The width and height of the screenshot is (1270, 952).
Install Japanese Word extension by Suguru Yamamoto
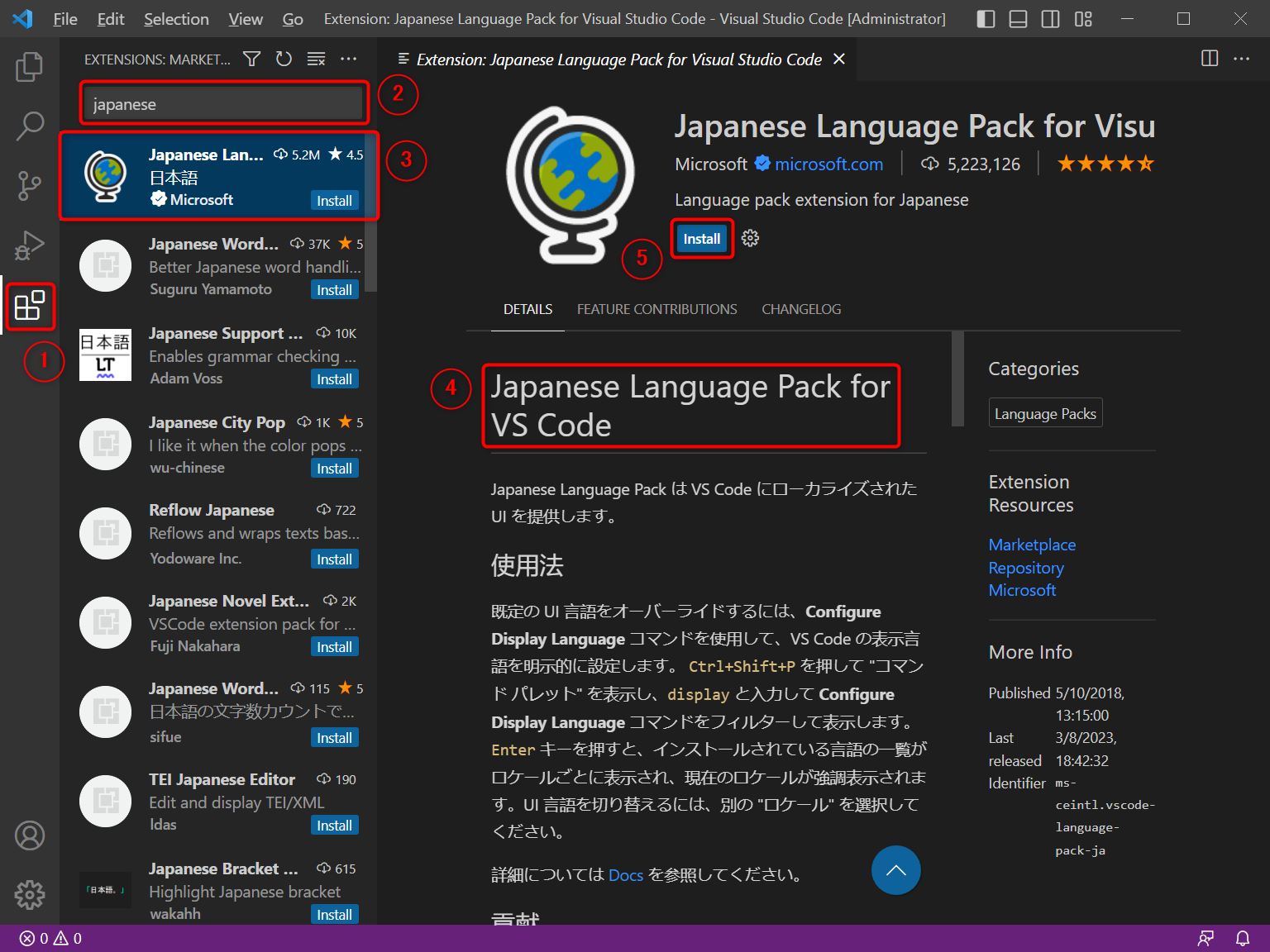(x=334, y=290)
